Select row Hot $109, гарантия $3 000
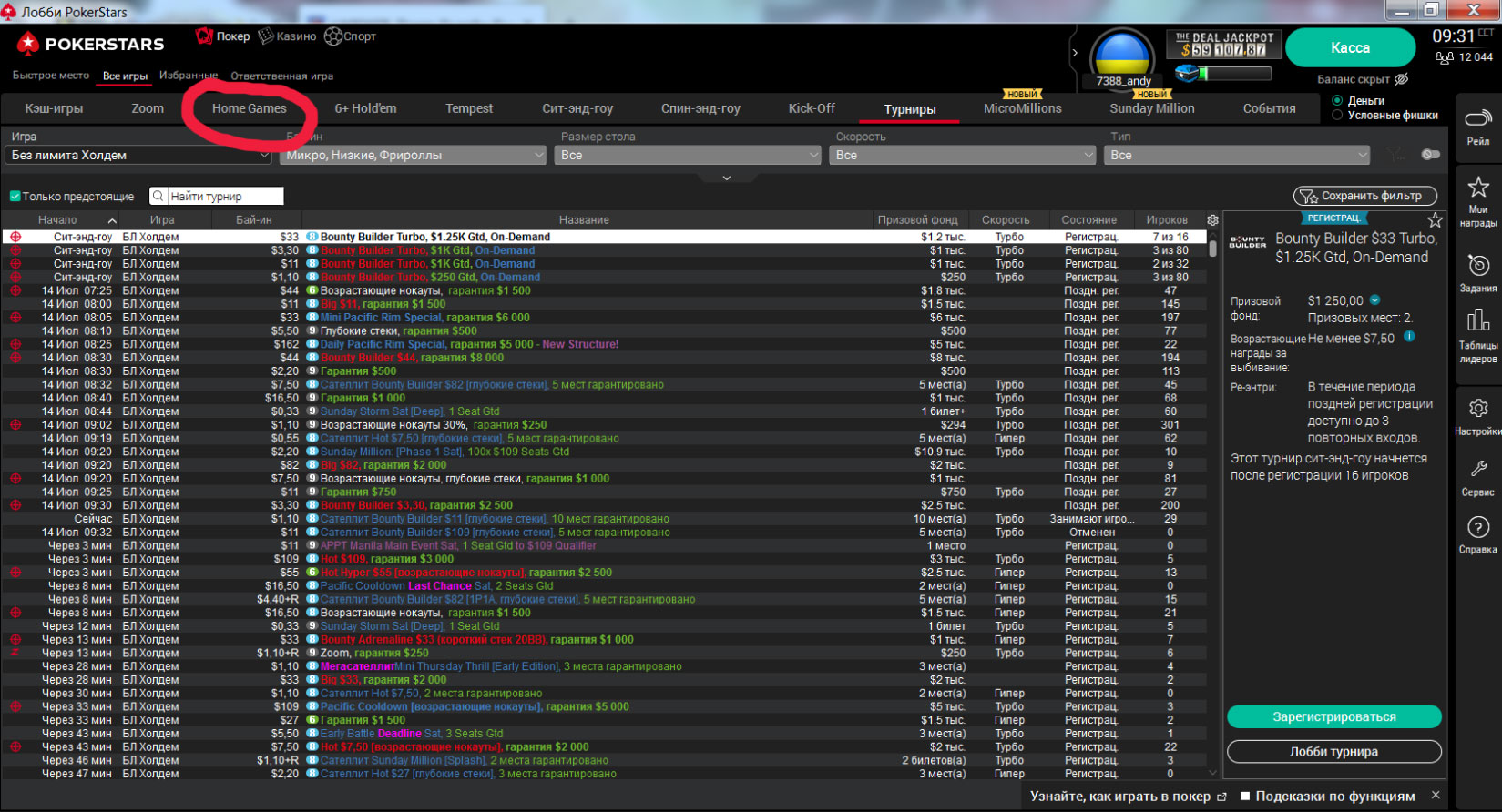The height and width of the screenshot is (812, 1502). [x=605, y=559]
